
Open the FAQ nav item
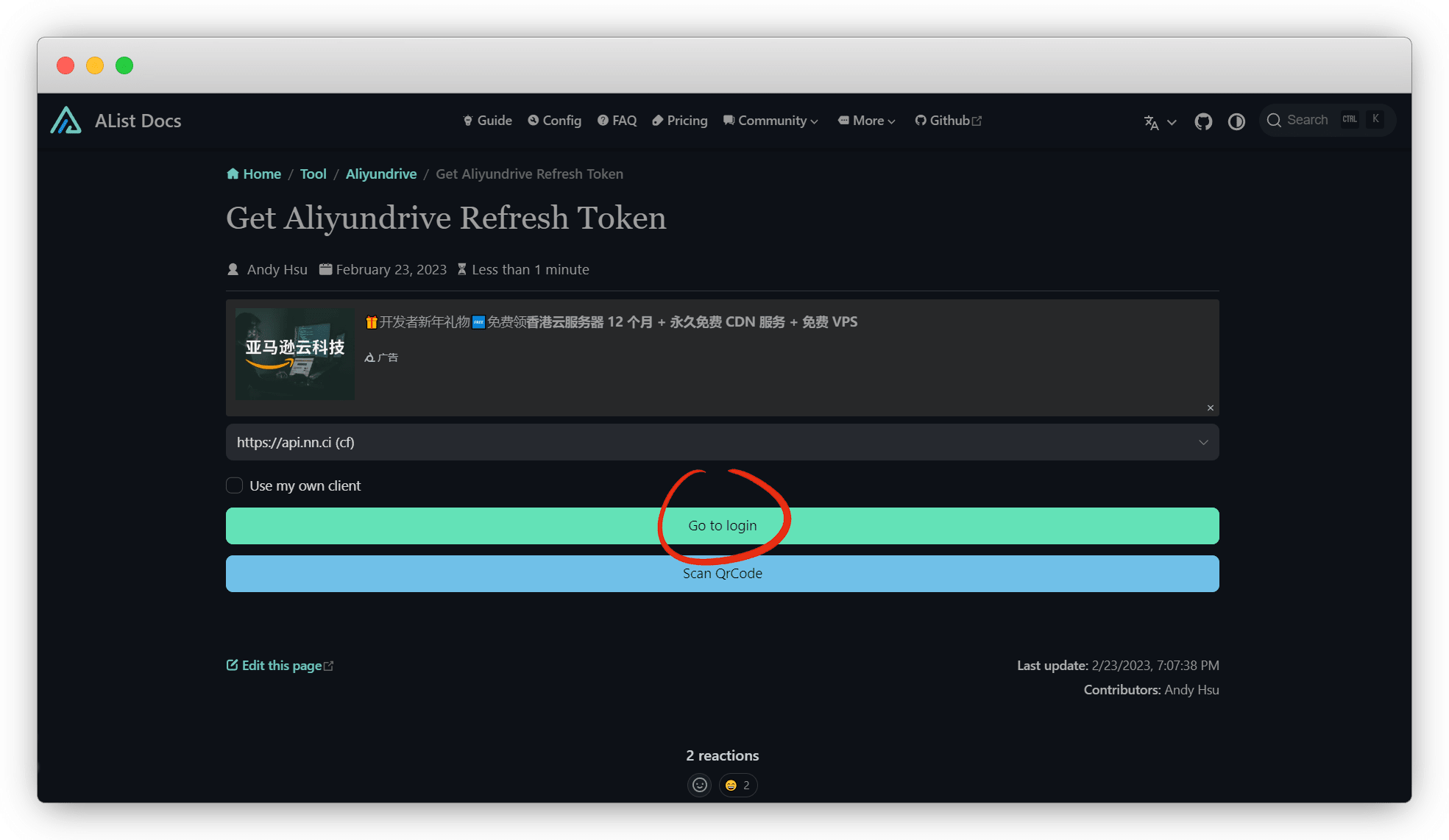point(617,121)
